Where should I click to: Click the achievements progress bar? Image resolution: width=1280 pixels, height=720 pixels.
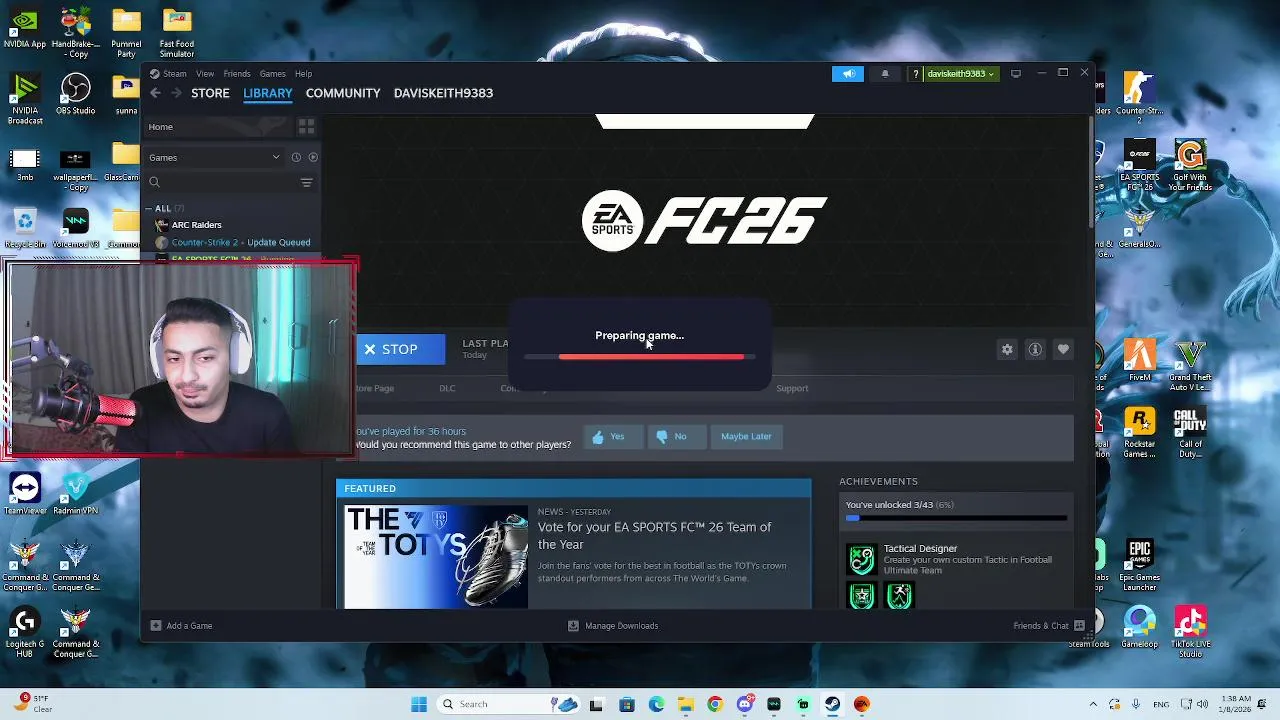pyautogui.click(x=956, y=518)
